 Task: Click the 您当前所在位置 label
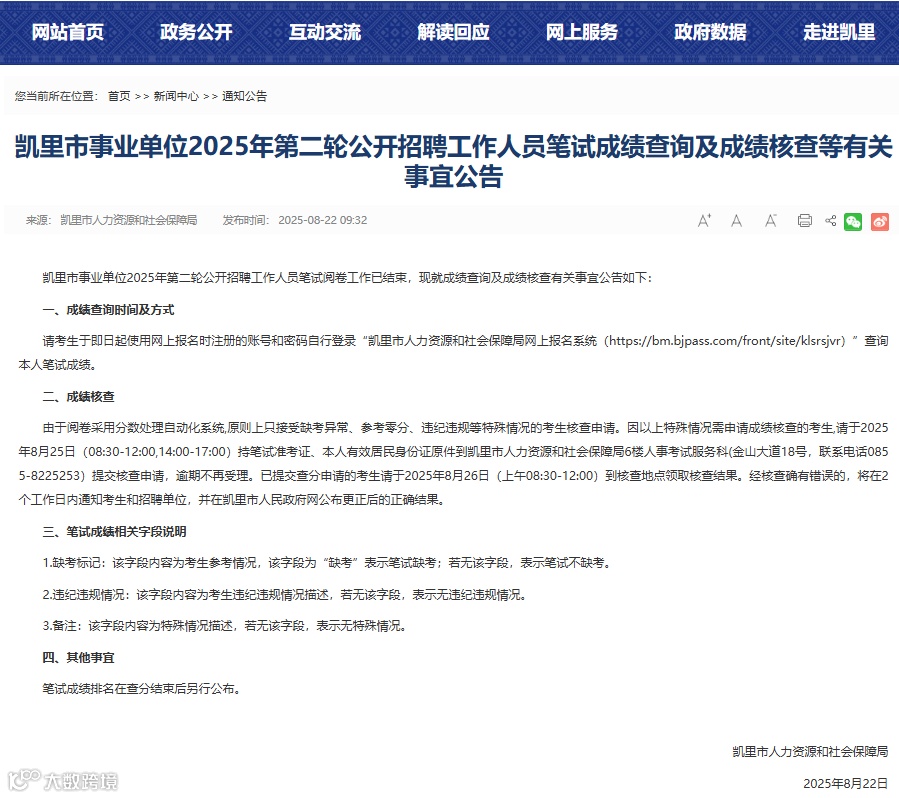point(56,96)
